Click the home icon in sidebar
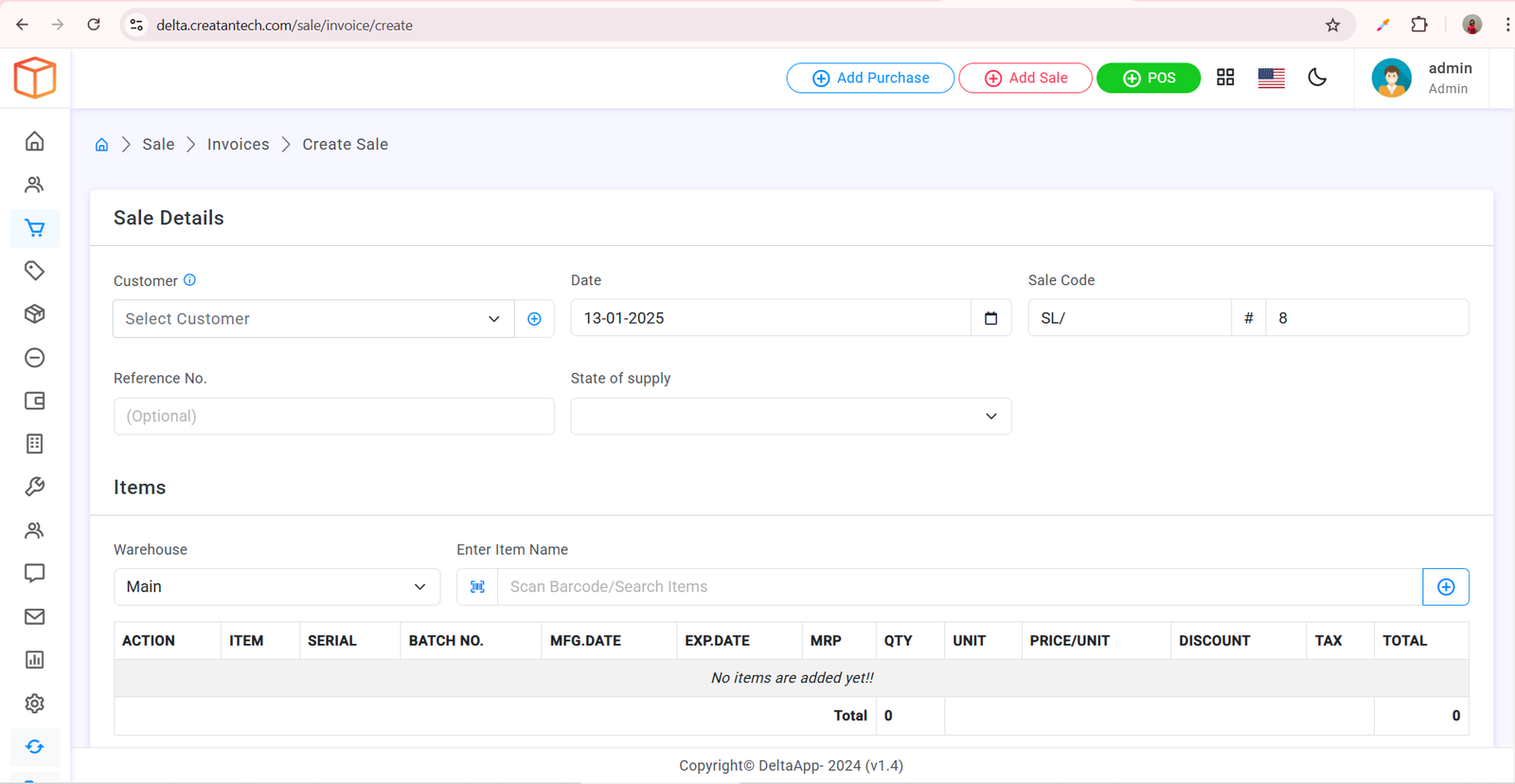1515x784 pixels. click(x=35, y=141)
